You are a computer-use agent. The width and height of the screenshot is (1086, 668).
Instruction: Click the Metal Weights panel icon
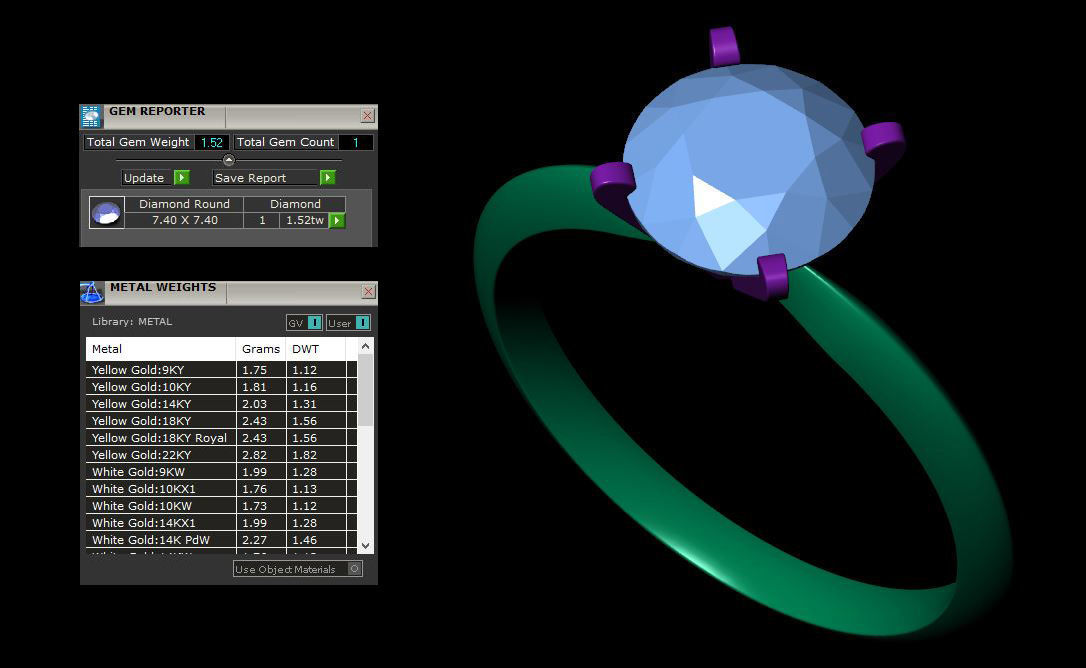pyautogui.click(x=92, y=292)
